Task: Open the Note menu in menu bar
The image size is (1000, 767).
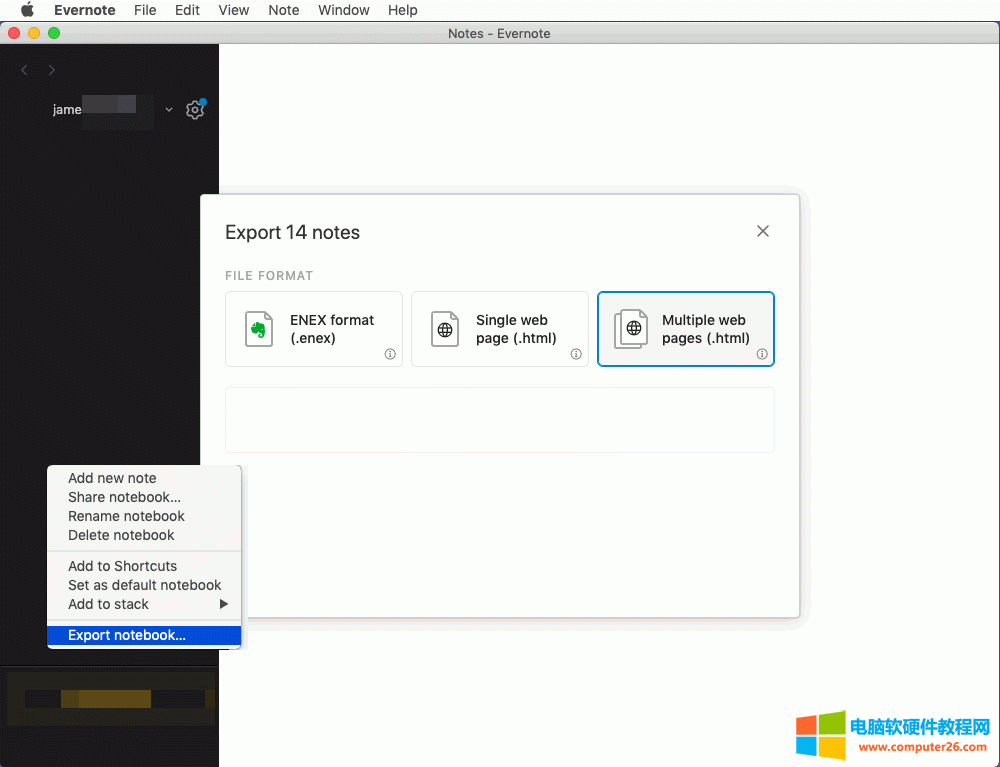Action: (284, 10)
